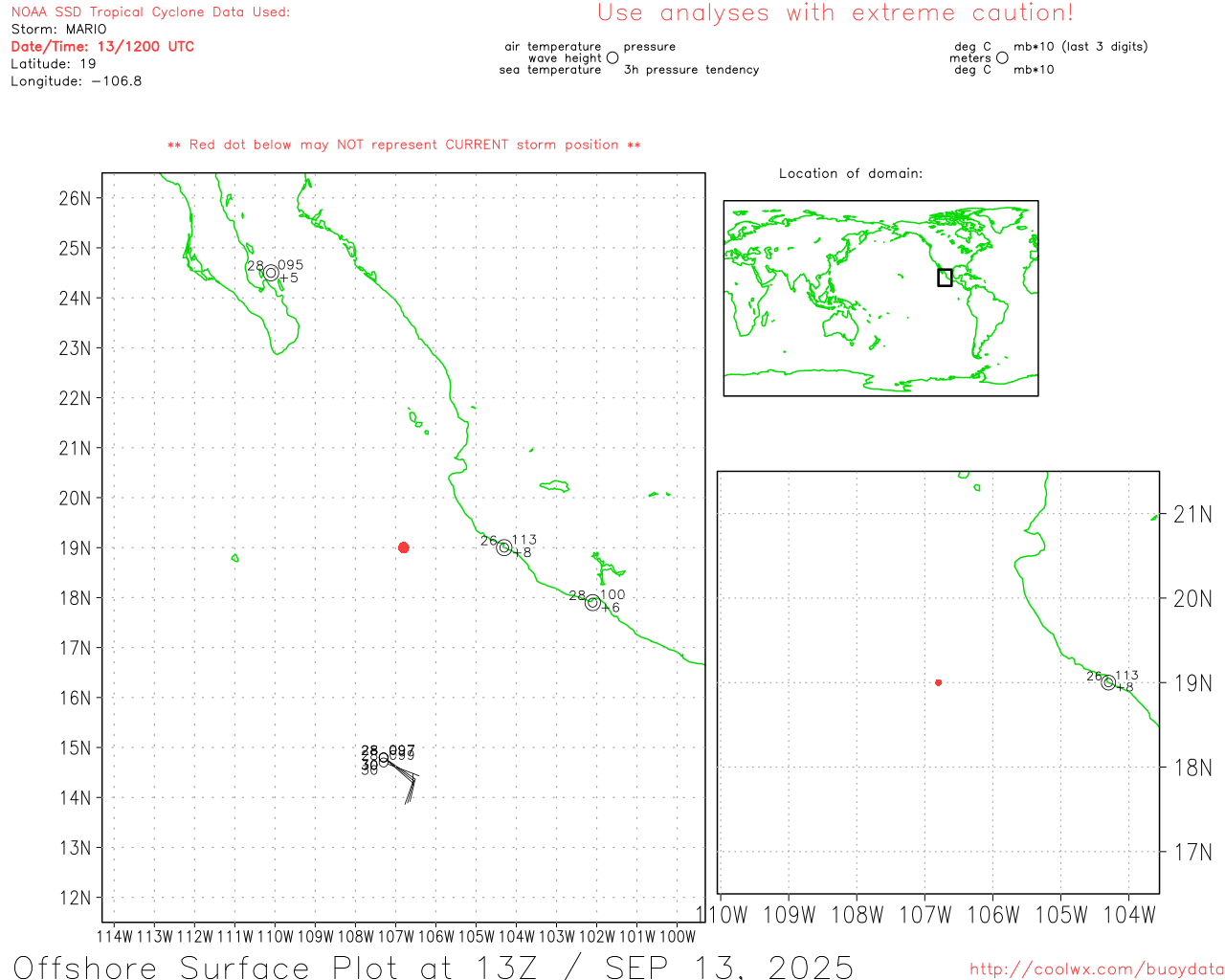Click 'sea temperature' legend label
The height and width of the screenshot is (980, 1225).
[550, 70]
